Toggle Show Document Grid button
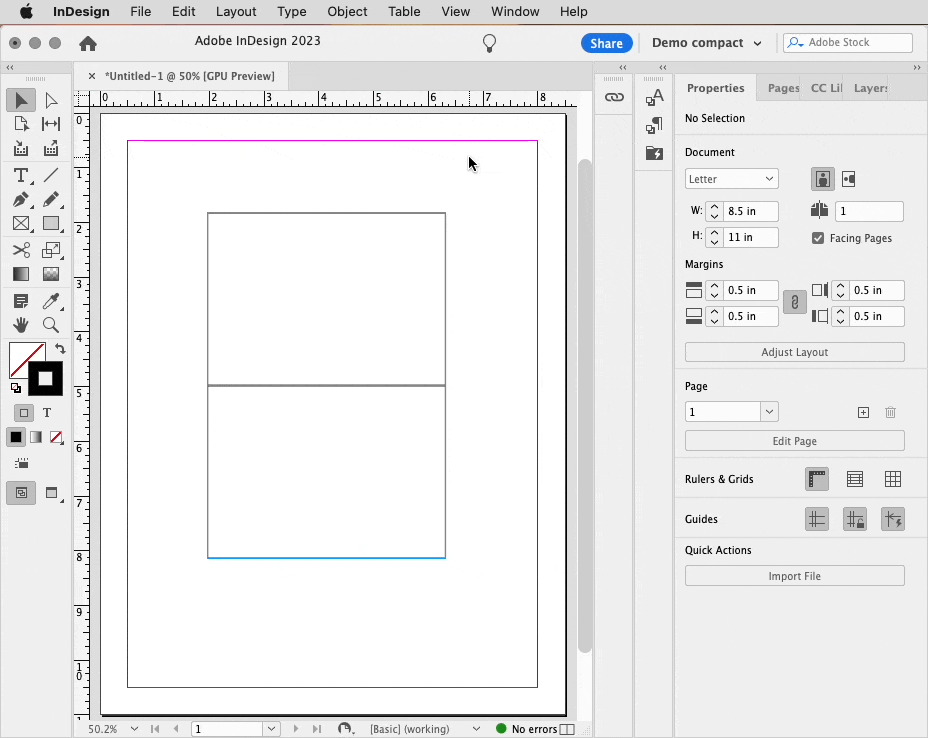 pos(892,479)
